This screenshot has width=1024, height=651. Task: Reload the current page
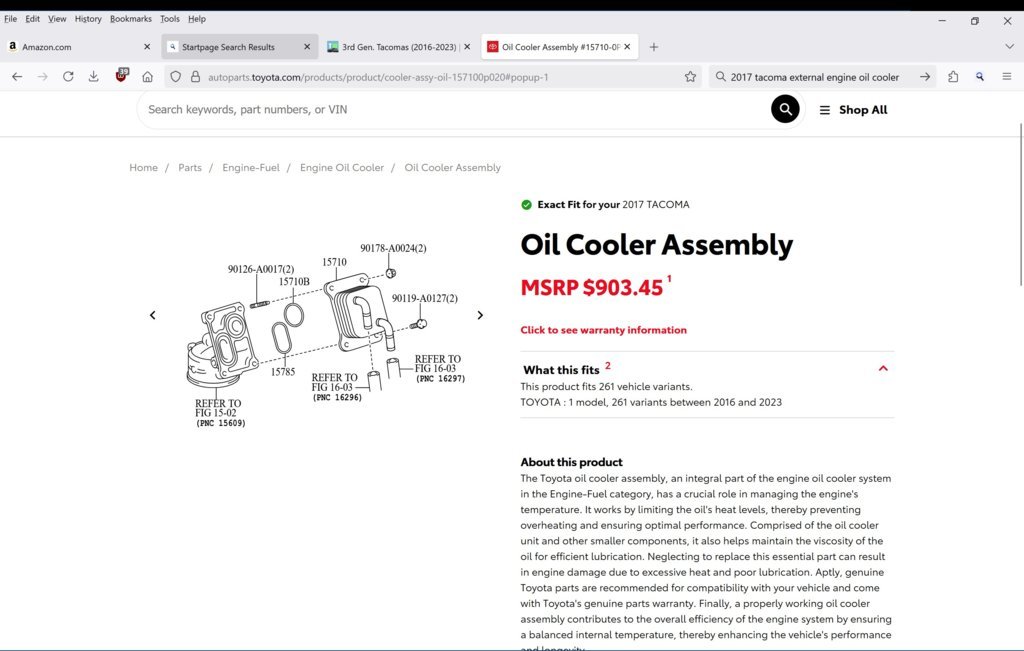point(68,77)
